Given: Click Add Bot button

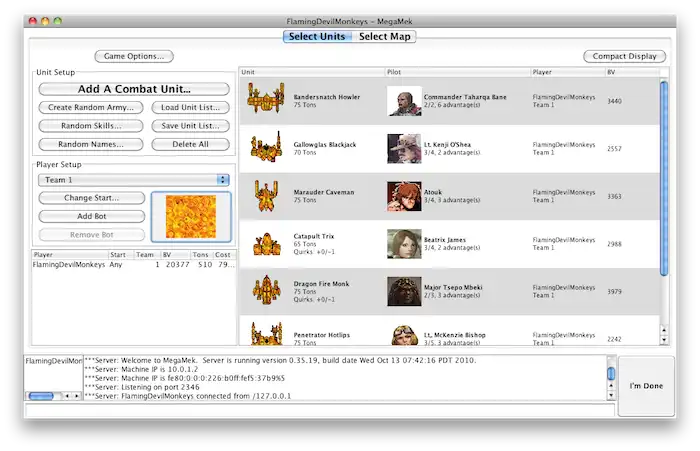Looking at the screenshot, I should 92,216.
